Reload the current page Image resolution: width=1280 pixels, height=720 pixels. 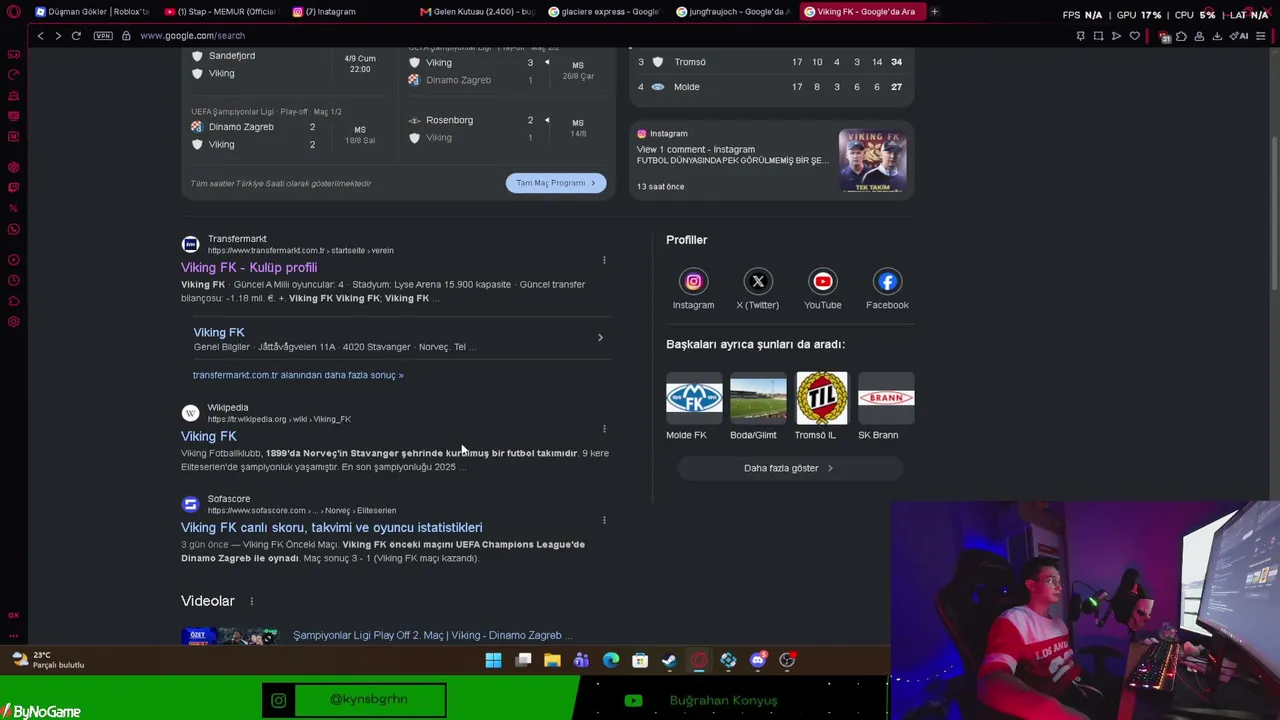(x=76, y=36)
